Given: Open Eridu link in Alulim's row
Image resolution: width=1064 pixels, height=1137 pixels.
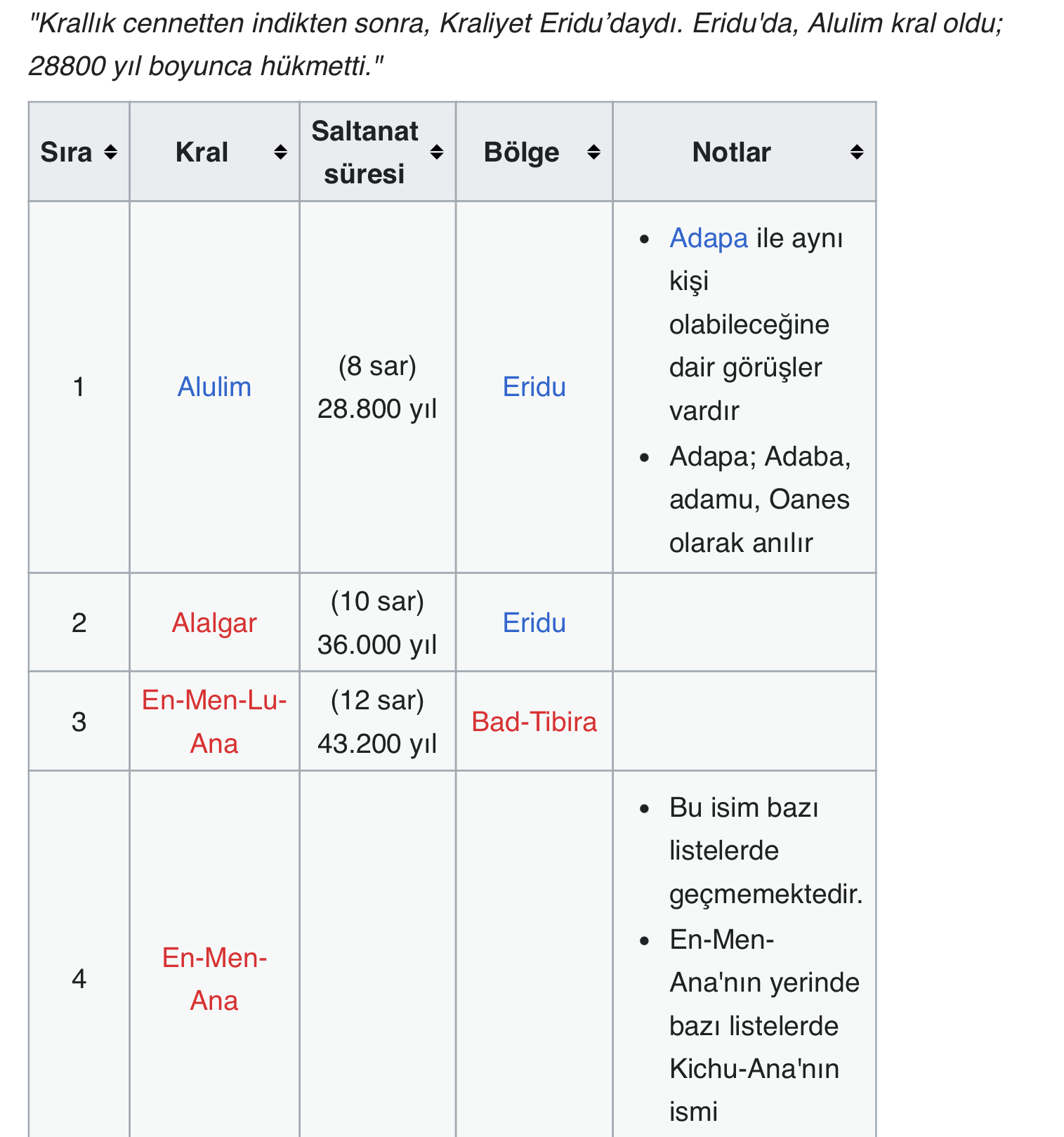Looking at the screenshot, I should (x=534, y=387).
